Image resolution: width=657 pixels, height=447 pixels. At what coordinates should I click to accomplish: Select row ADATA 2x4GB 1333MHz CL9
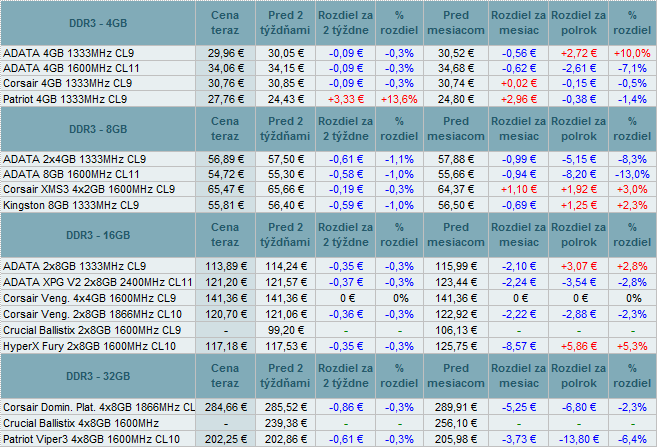coord(328,159)
